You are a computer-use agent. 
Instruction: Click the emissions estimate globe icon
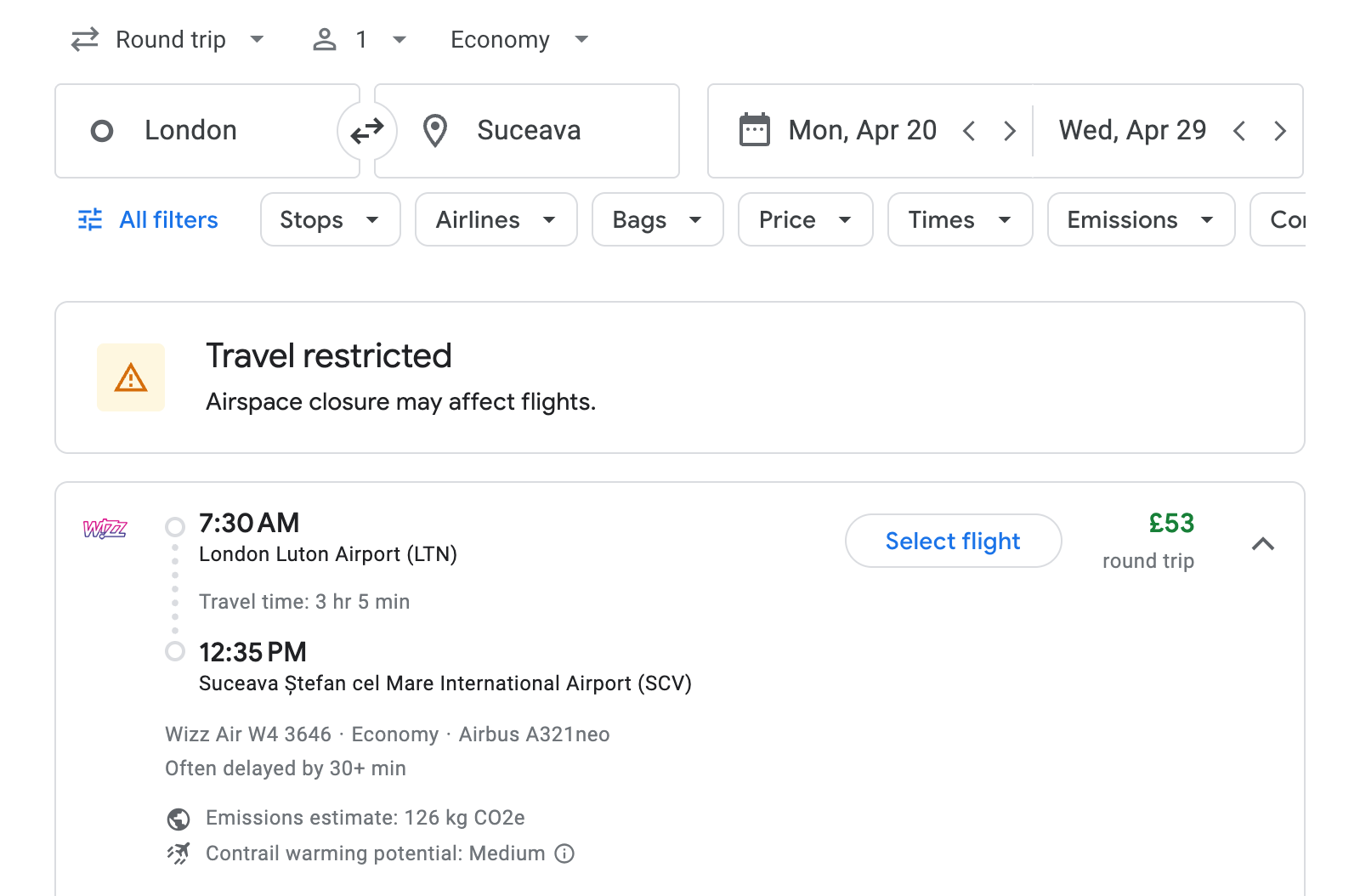(x=177, y=818)
